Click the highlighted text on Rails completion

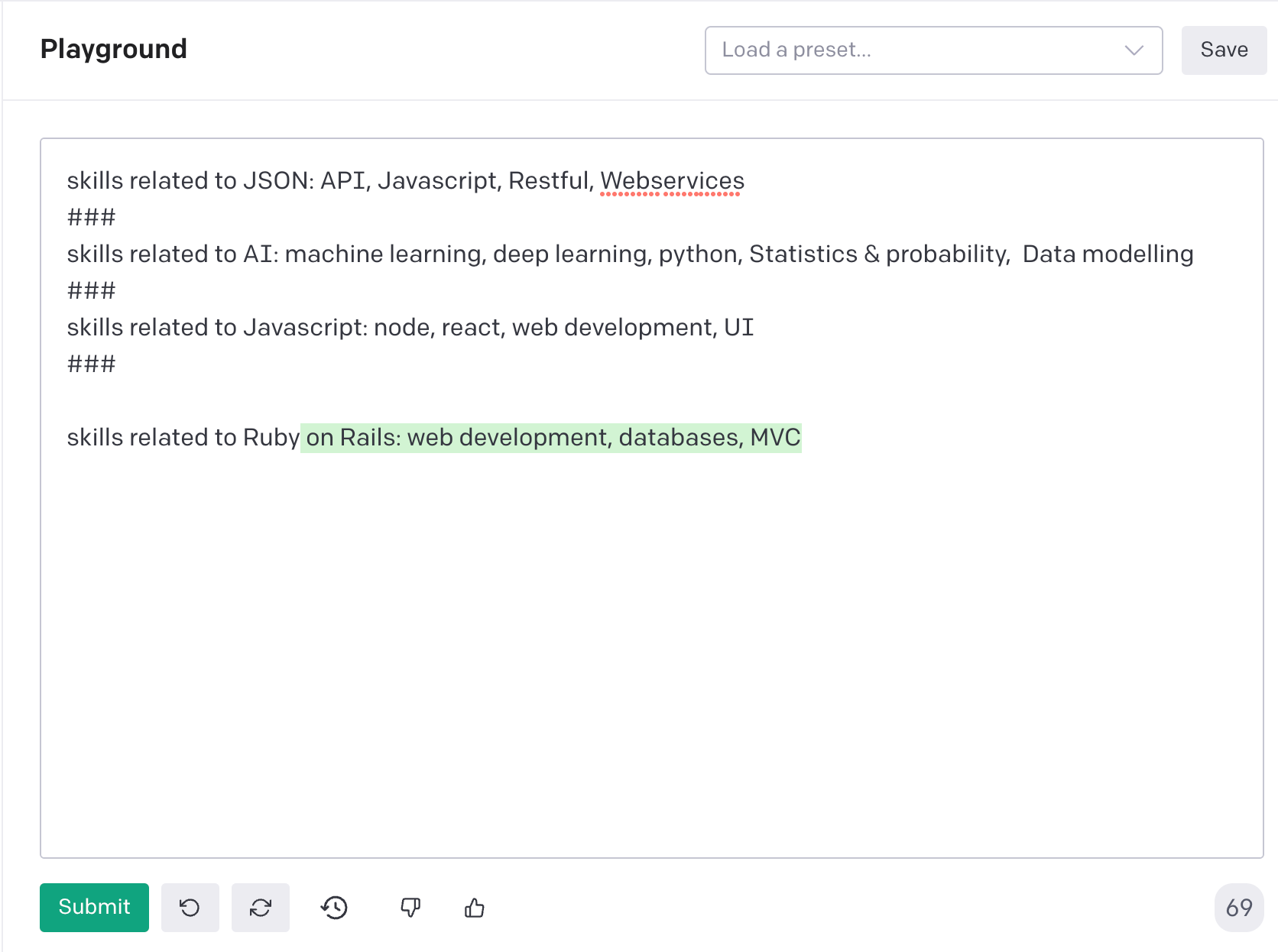coord(551,438)
